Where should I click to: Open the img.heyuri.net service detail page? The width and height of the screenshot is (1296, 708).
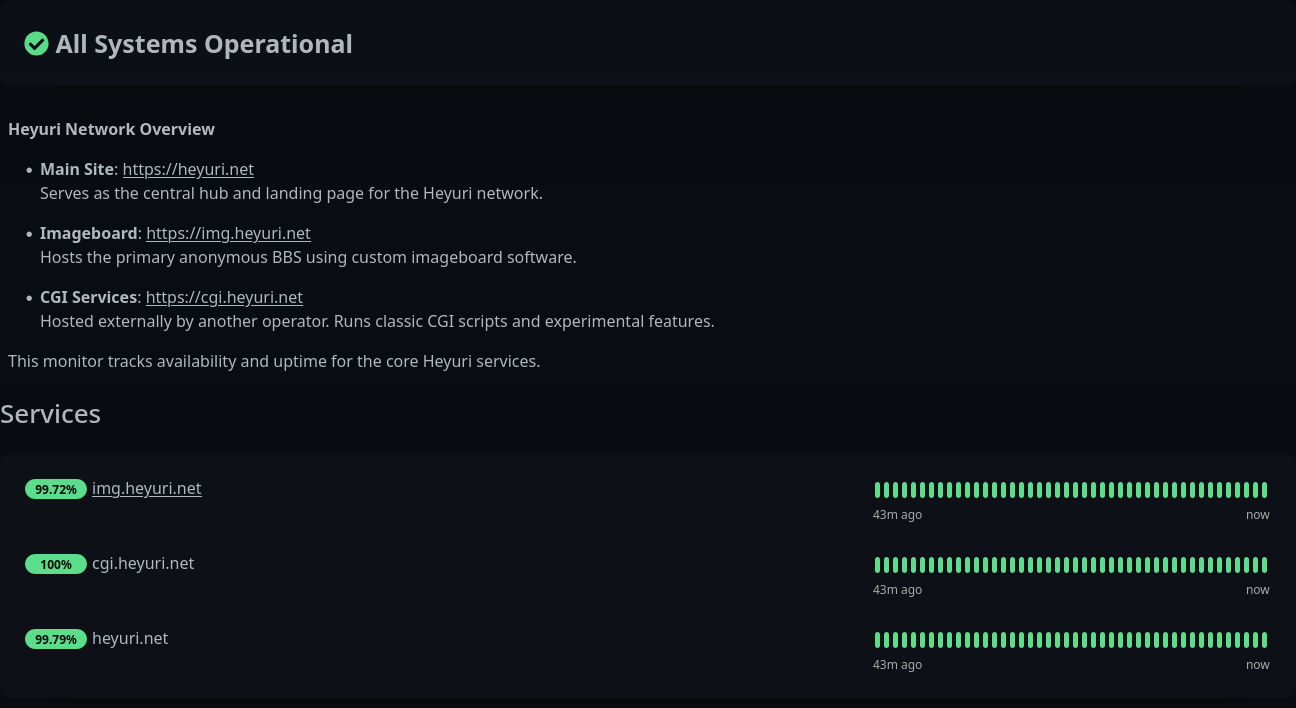[147, 489]
